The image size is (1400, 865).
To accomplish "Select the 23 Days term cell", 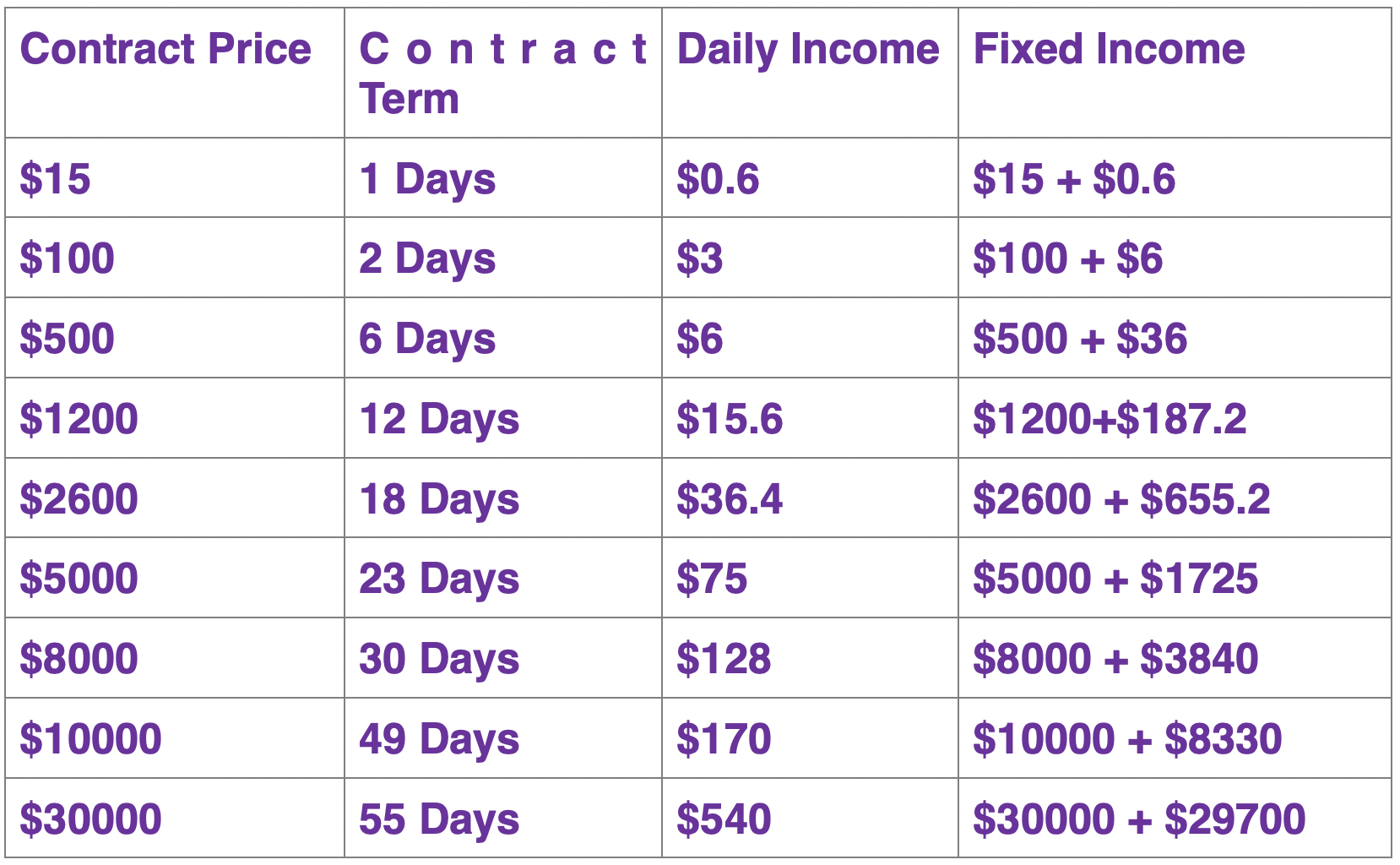I will pos(439,579).
